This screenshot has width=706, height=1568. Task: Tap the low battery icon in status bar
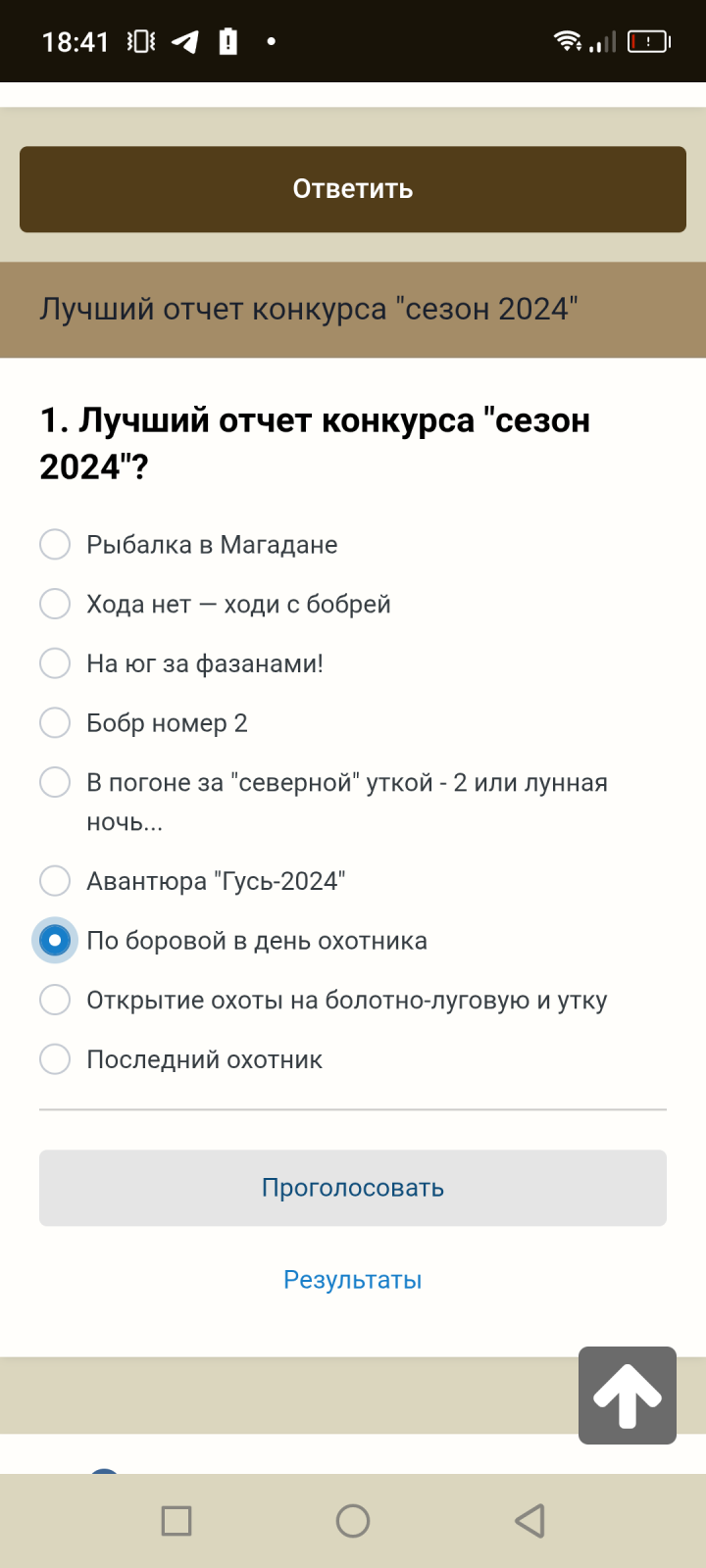(x=648, y=41)
